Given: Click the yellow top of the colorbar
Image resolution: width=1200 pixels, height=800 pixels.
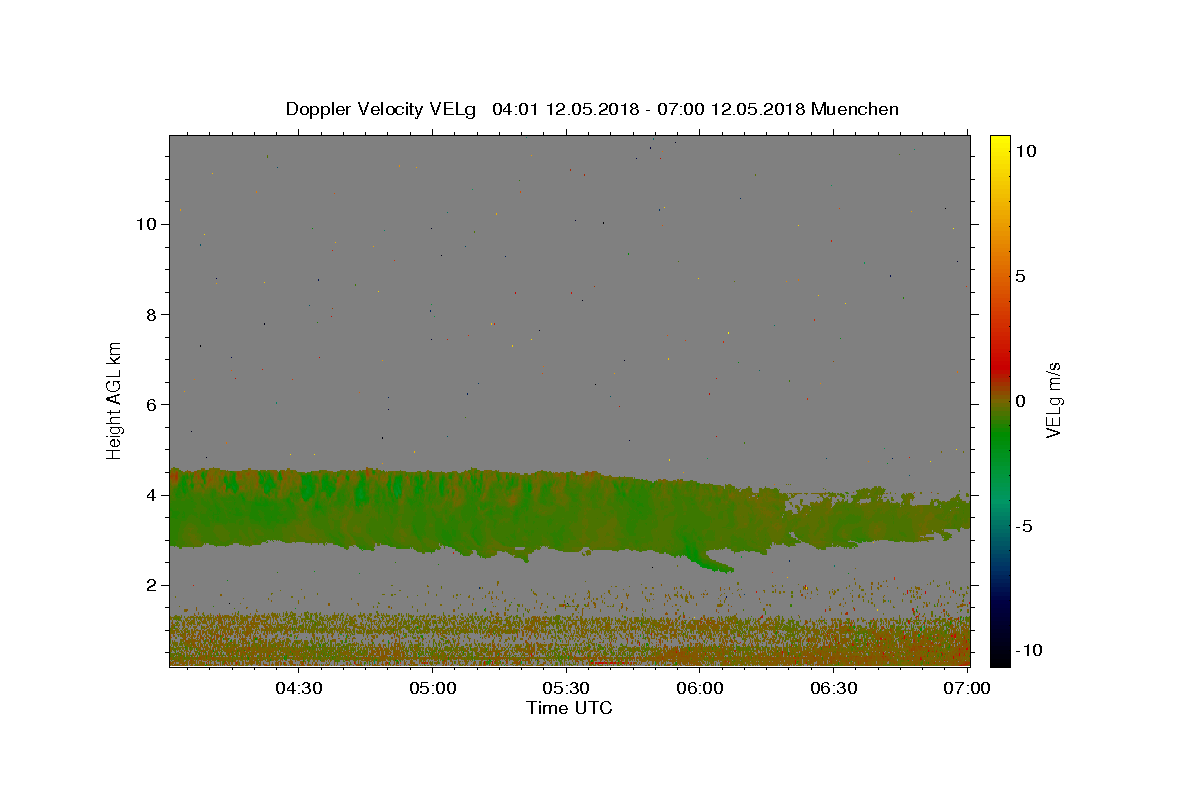Looking at the screenshot, I should [999, 145].
